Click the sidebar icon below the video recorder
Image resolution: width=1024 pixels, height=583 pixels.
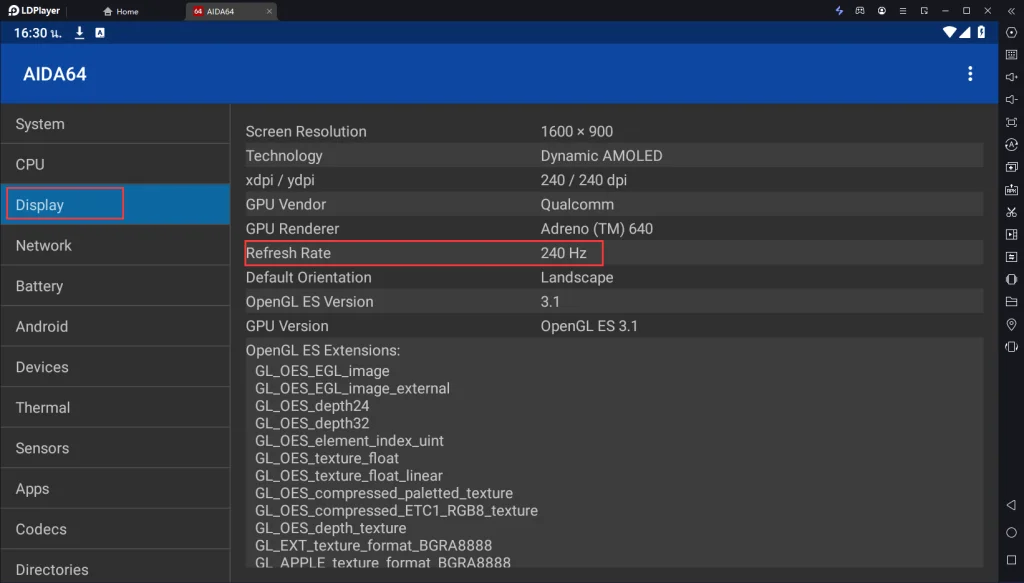(x=1011, y=257)
